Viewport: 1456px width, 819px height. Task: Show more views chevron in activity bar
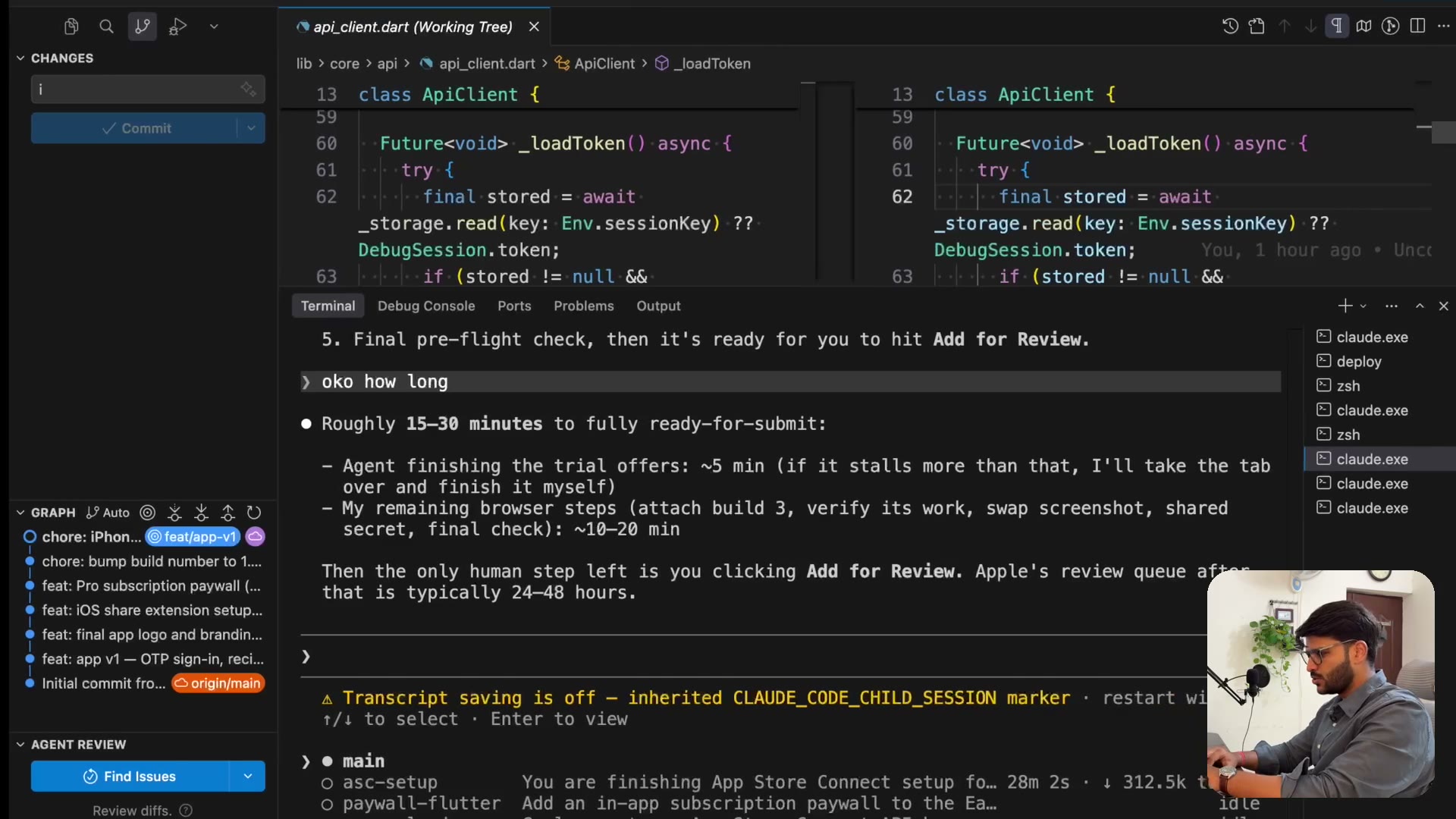(x=214, y=27)
